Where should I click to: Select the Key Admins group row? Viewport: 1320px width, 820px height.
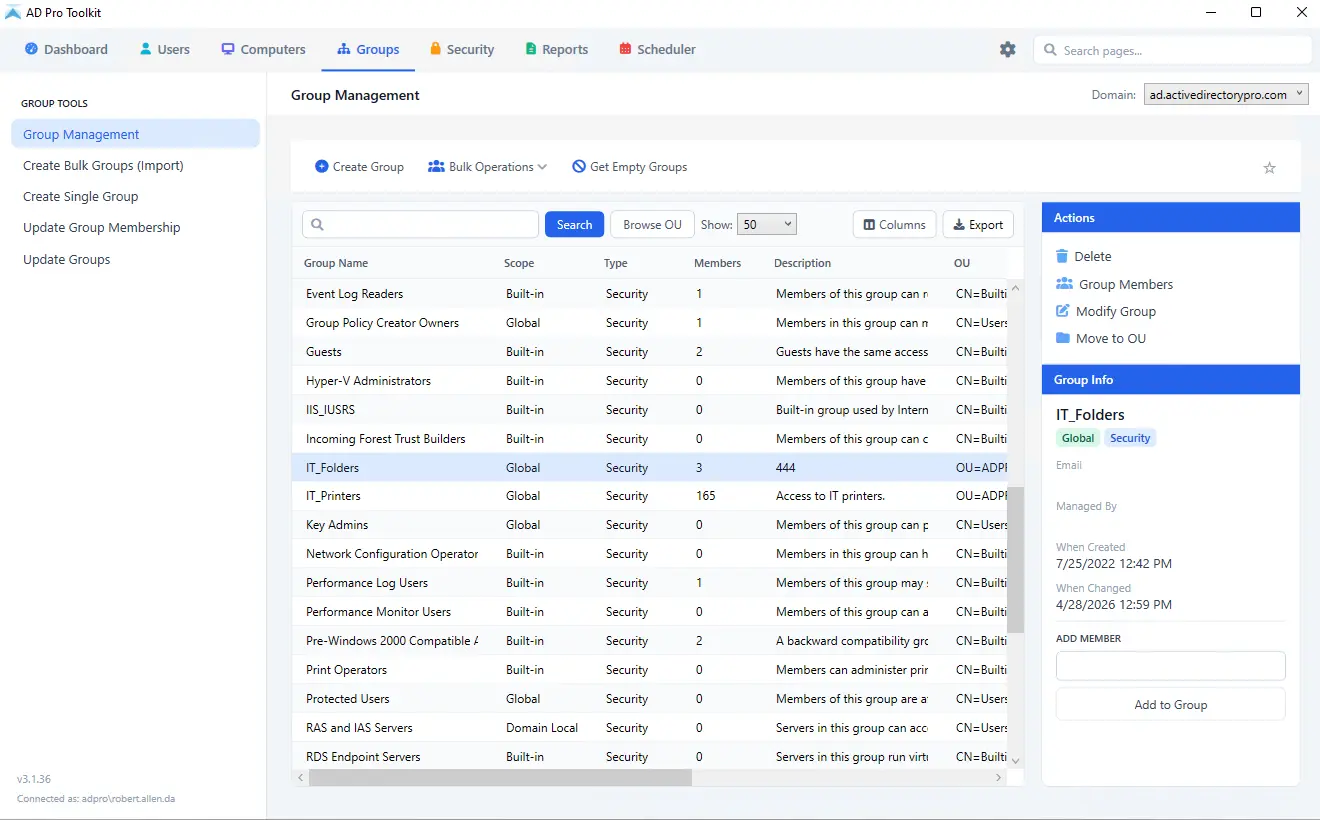[650, 525]
